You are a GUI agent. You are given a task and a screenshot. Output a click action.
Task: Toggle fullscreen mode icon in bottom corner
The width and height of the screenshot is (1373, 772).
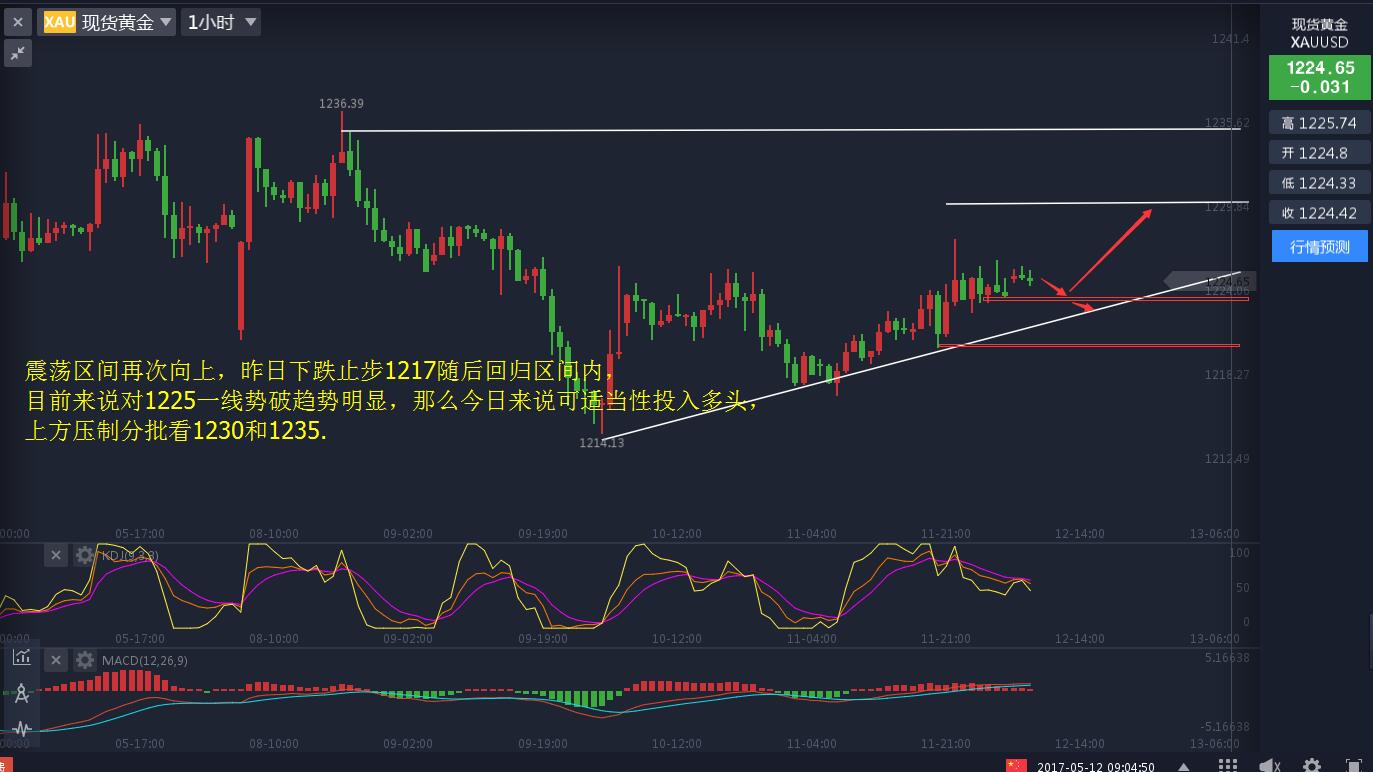pyautogui.click(x=1353, y=766)
